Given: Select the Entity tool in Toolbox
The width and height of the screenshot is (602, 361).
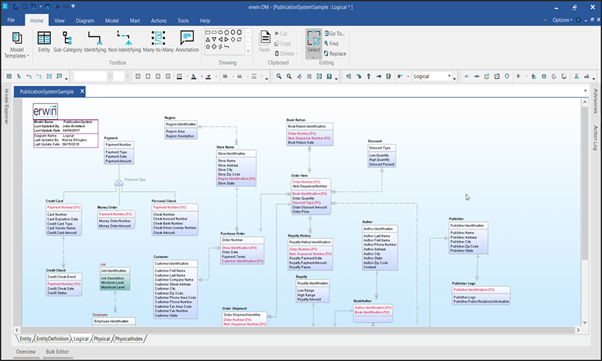Looking at the screenshot, I should coord(44,42).
